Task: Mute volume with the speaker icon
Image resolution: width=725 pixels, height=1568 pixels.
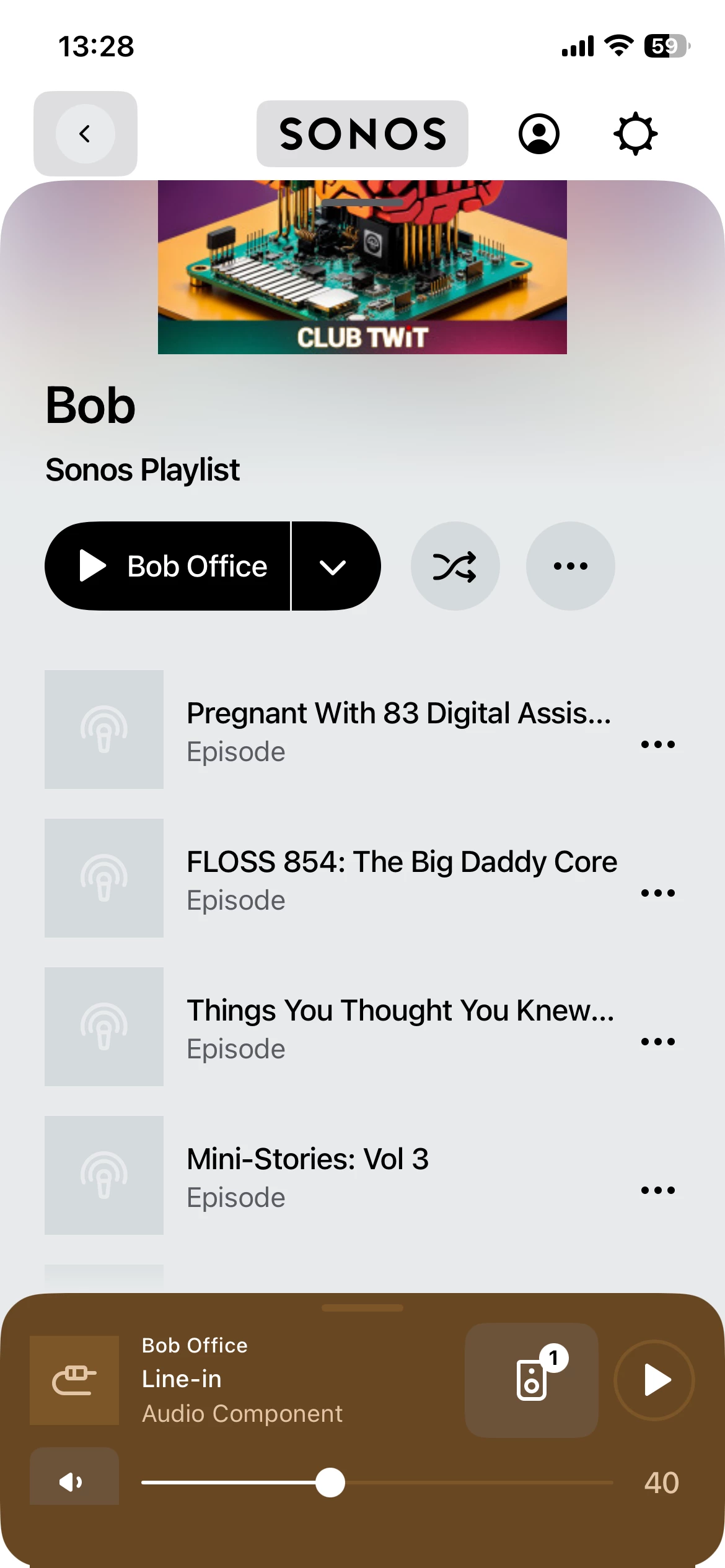Action: (74, 1482)
